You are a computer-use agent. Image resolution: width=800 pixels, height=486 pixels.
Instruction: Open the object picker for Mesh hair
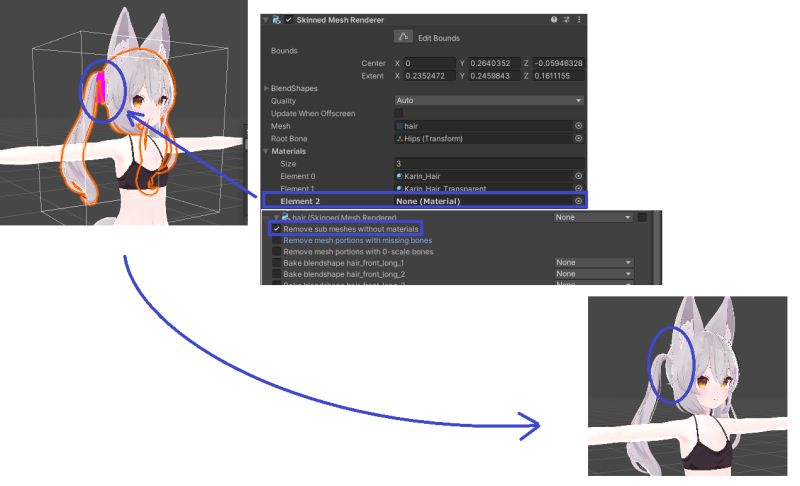578,125
